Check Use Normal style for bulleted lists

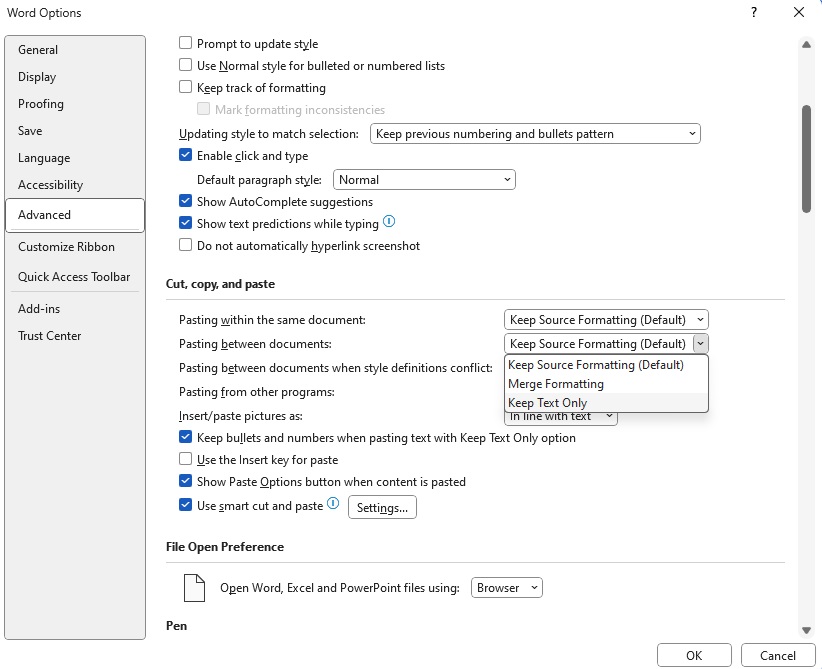click(x=186, y=64)
